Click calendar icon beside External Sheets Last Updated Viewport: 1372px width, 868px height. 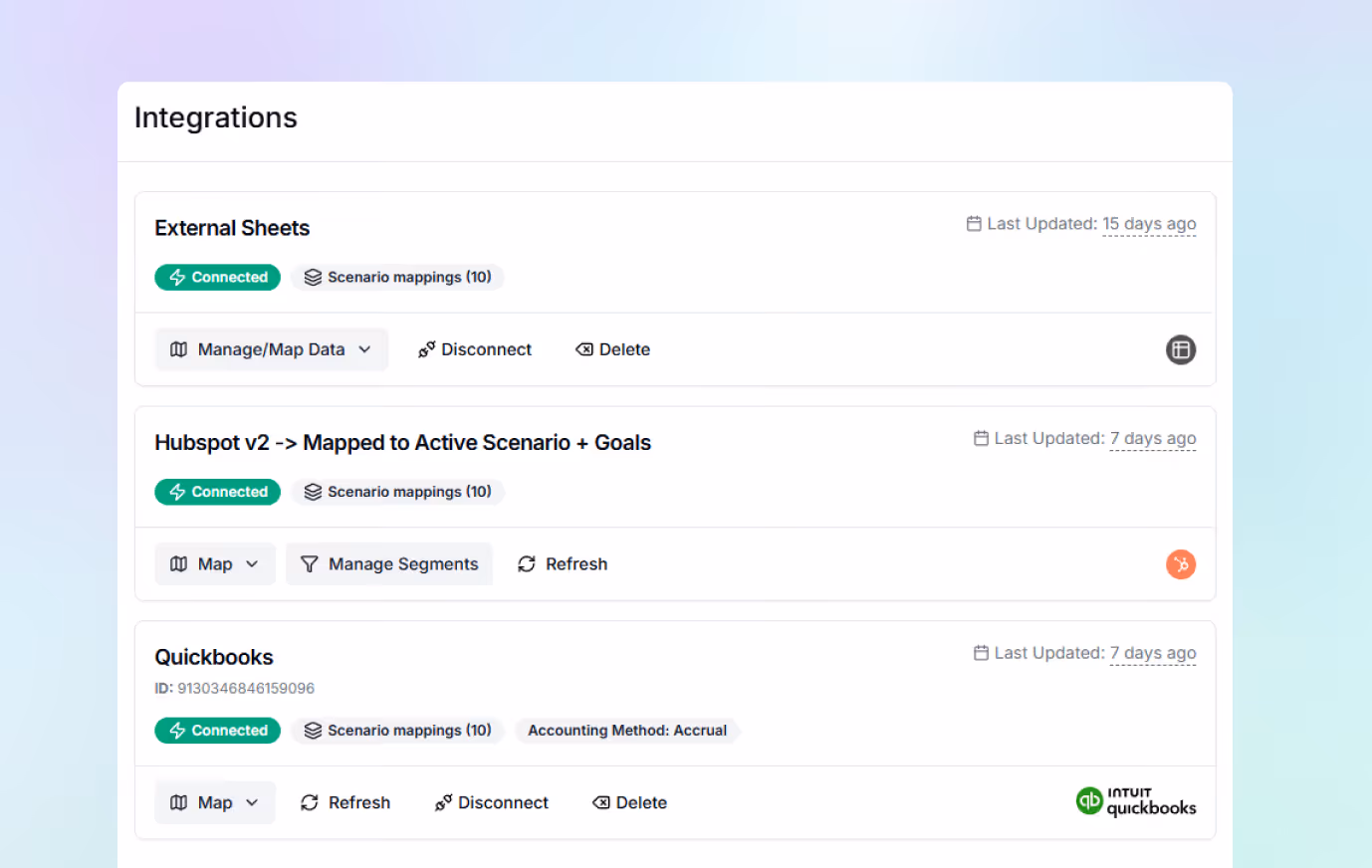(x=974, y=224)
